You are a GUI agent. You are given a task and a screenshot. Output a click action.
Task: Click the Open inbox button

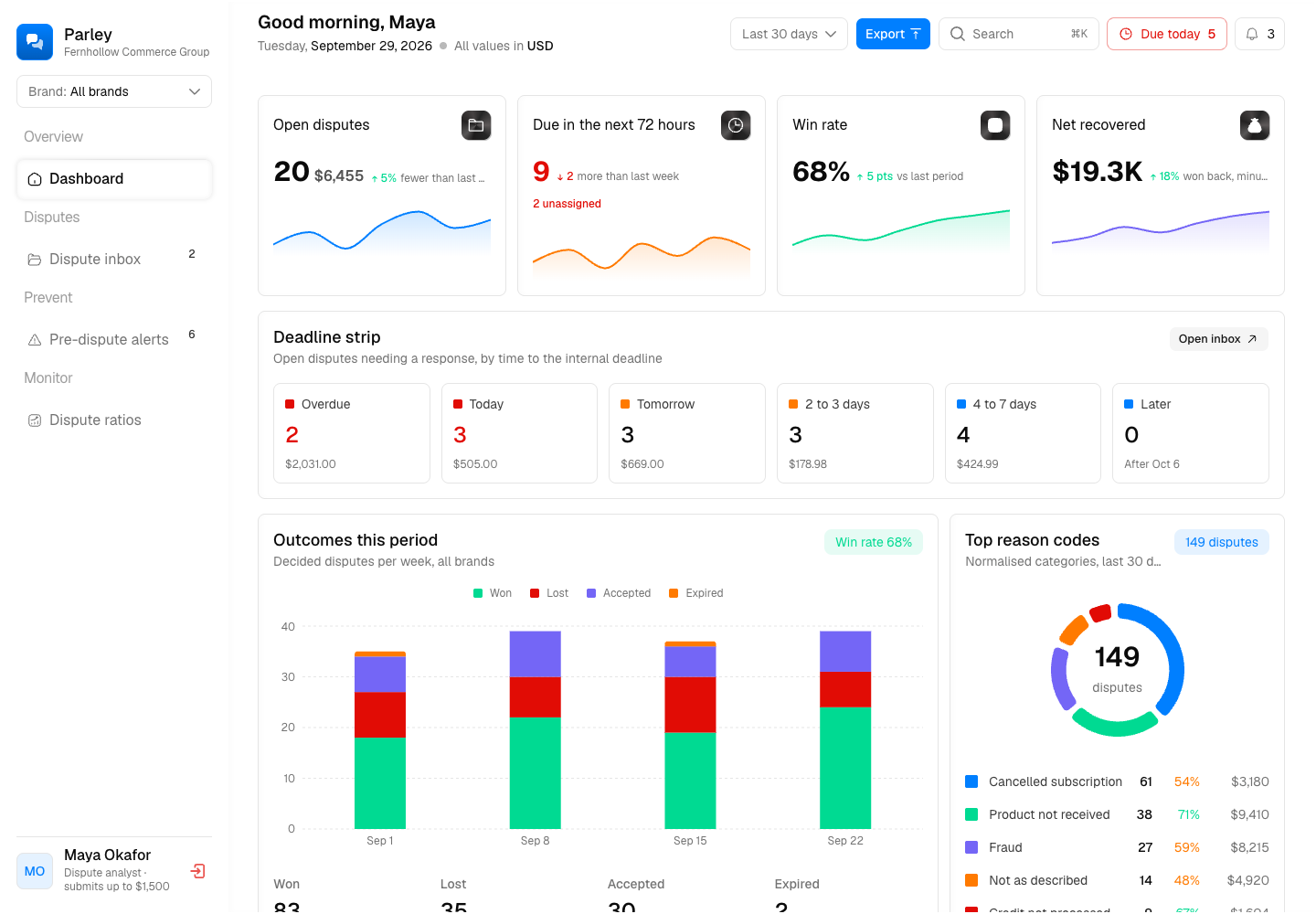tap(1218, 339)
